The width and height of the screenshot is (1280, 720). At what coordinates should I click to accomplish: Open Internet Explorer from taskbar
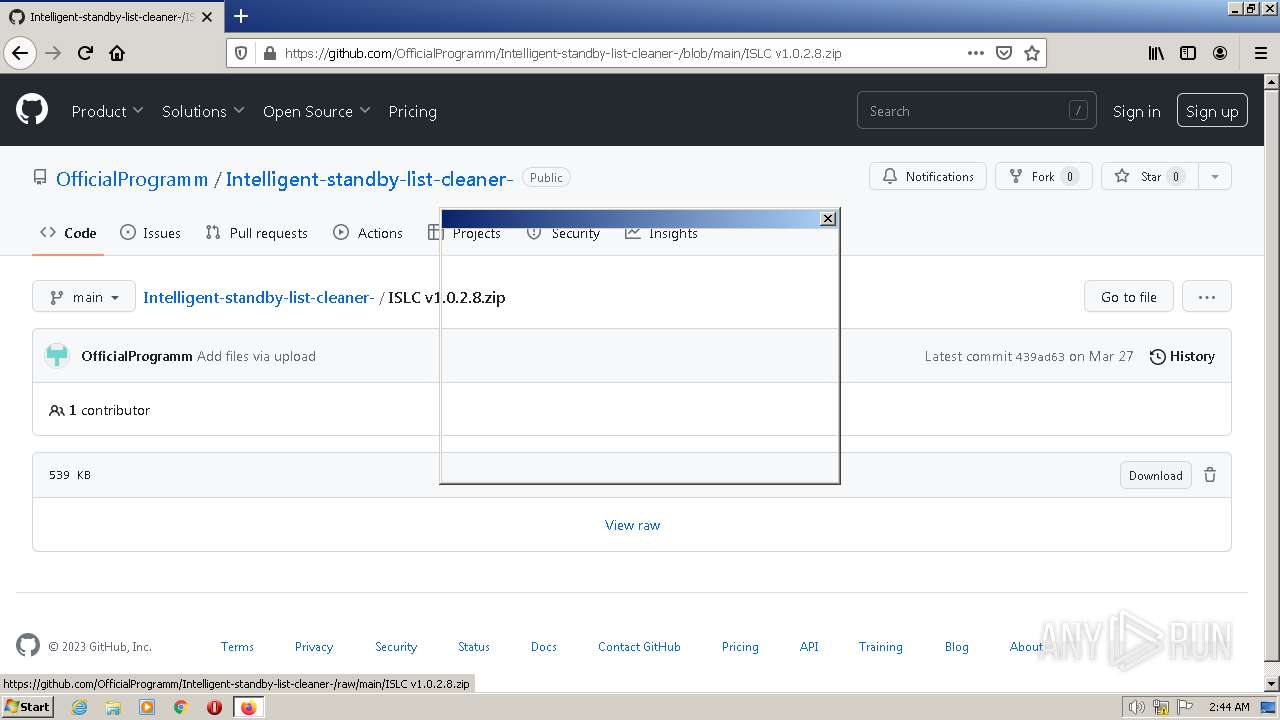pyautogui.click(x=79, y=707)
